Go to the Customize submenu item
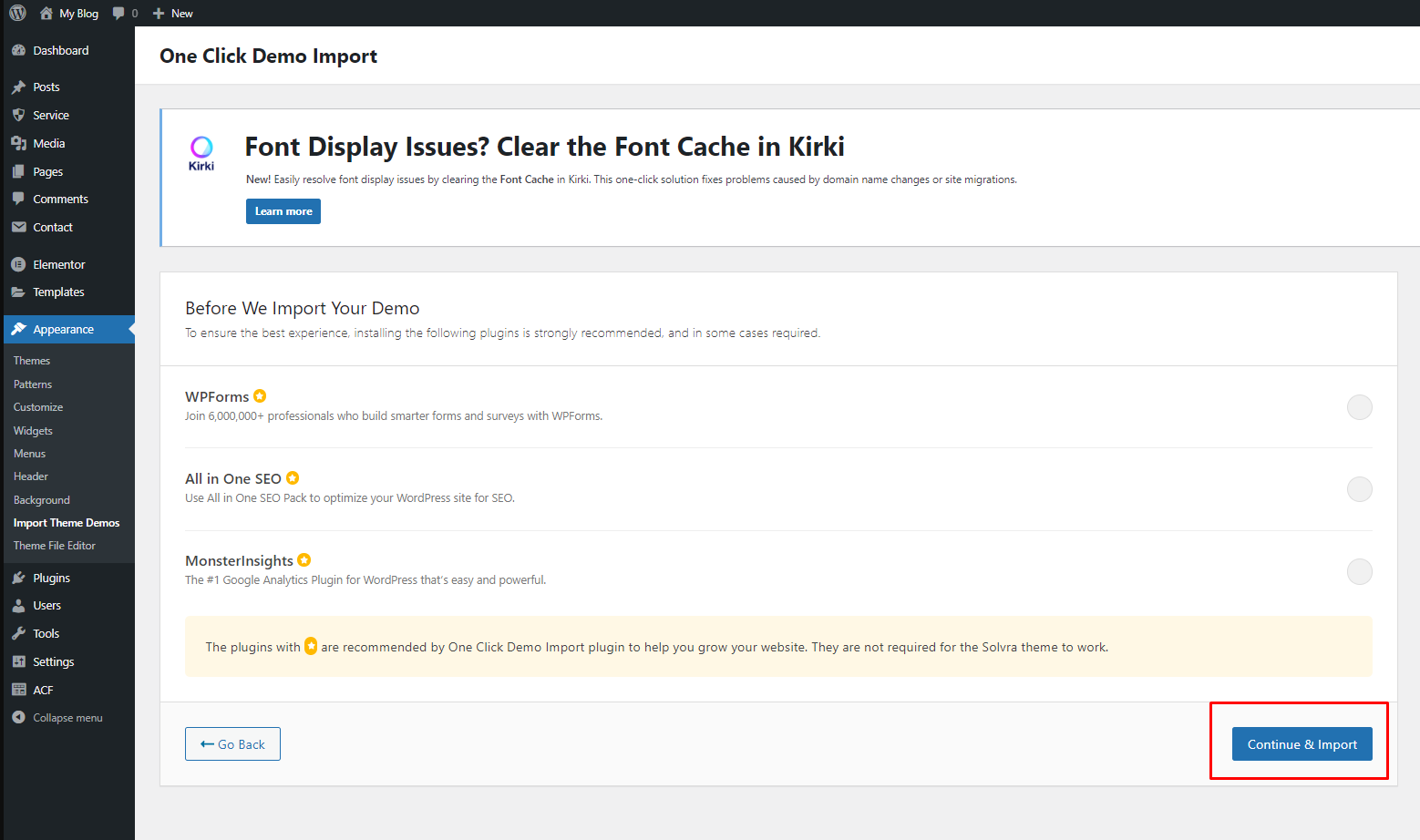The width and height of the screenshot is (1420, 840). pos(38,407)
